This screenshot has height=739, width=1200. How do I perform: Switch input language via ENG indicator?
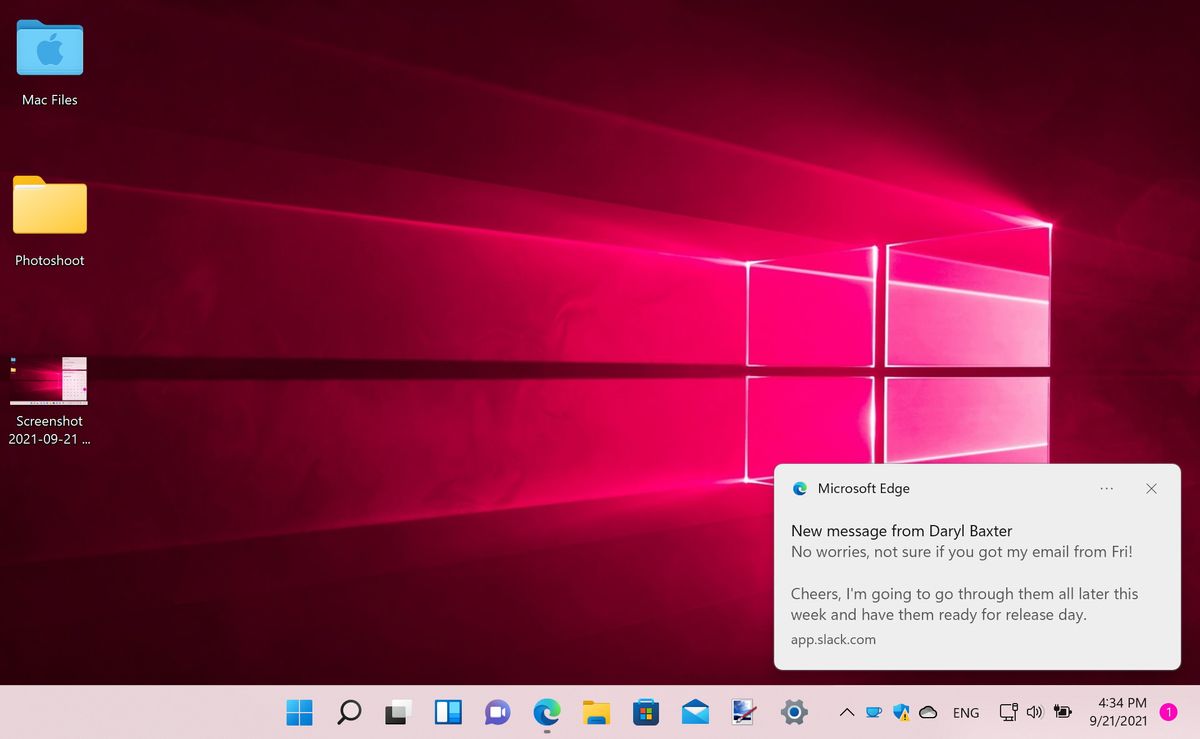(x=965, y=713)
